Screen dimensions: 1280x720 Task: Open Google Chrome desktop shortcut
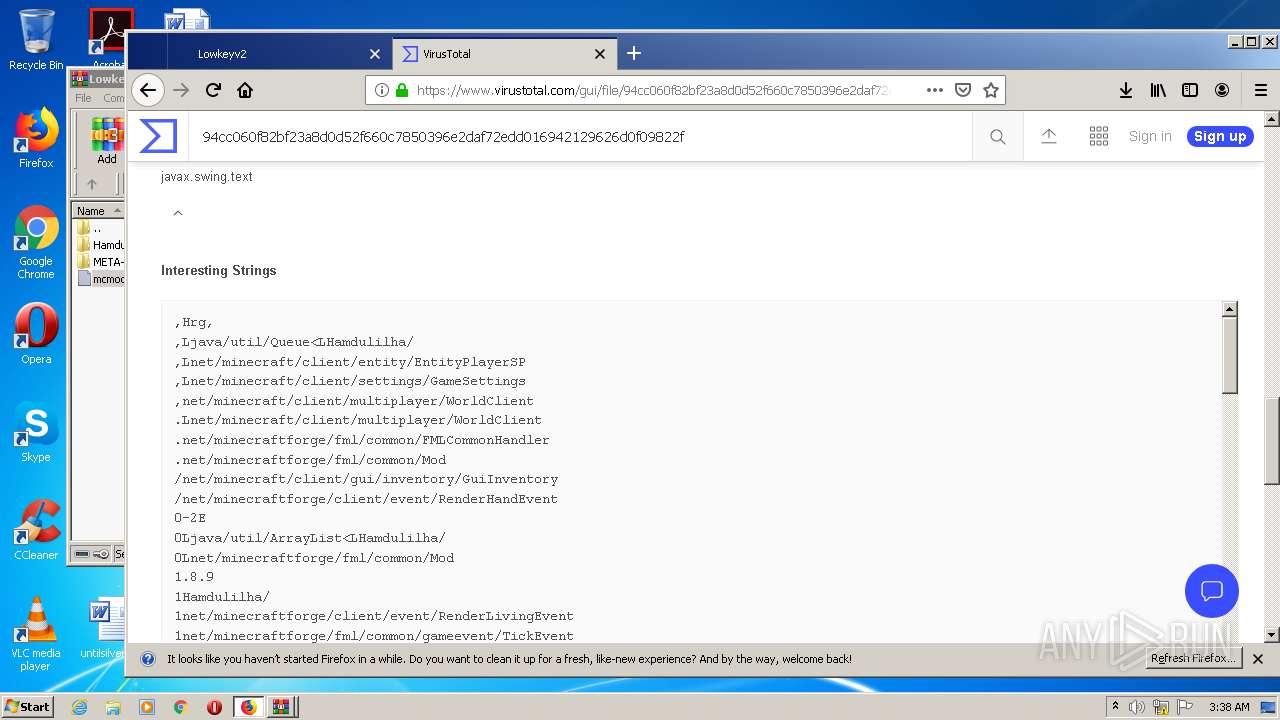tap(35, 243)
